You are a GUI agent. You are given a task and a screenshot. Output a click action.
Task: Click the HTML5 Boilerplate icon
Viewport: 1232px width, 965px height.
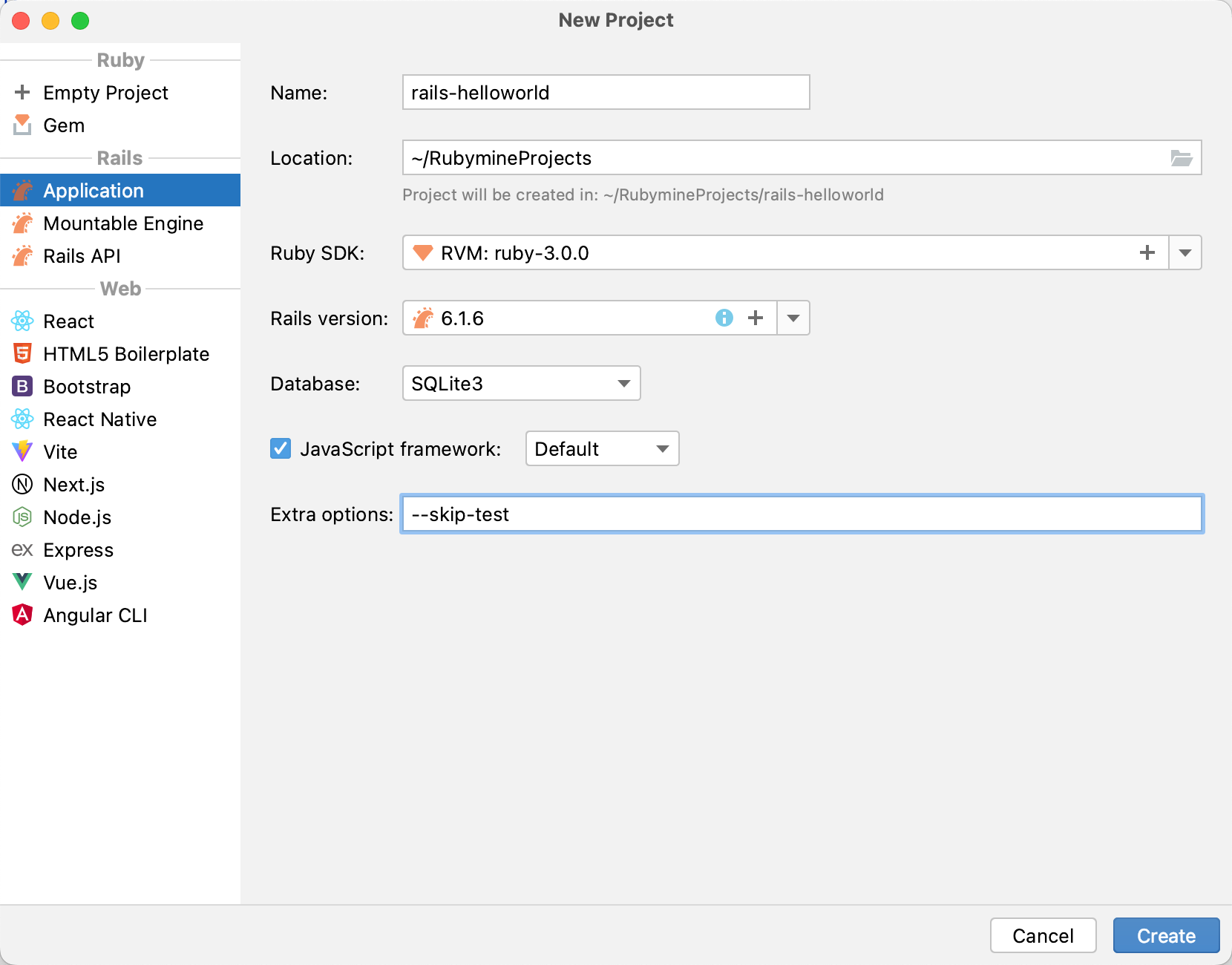22,353
